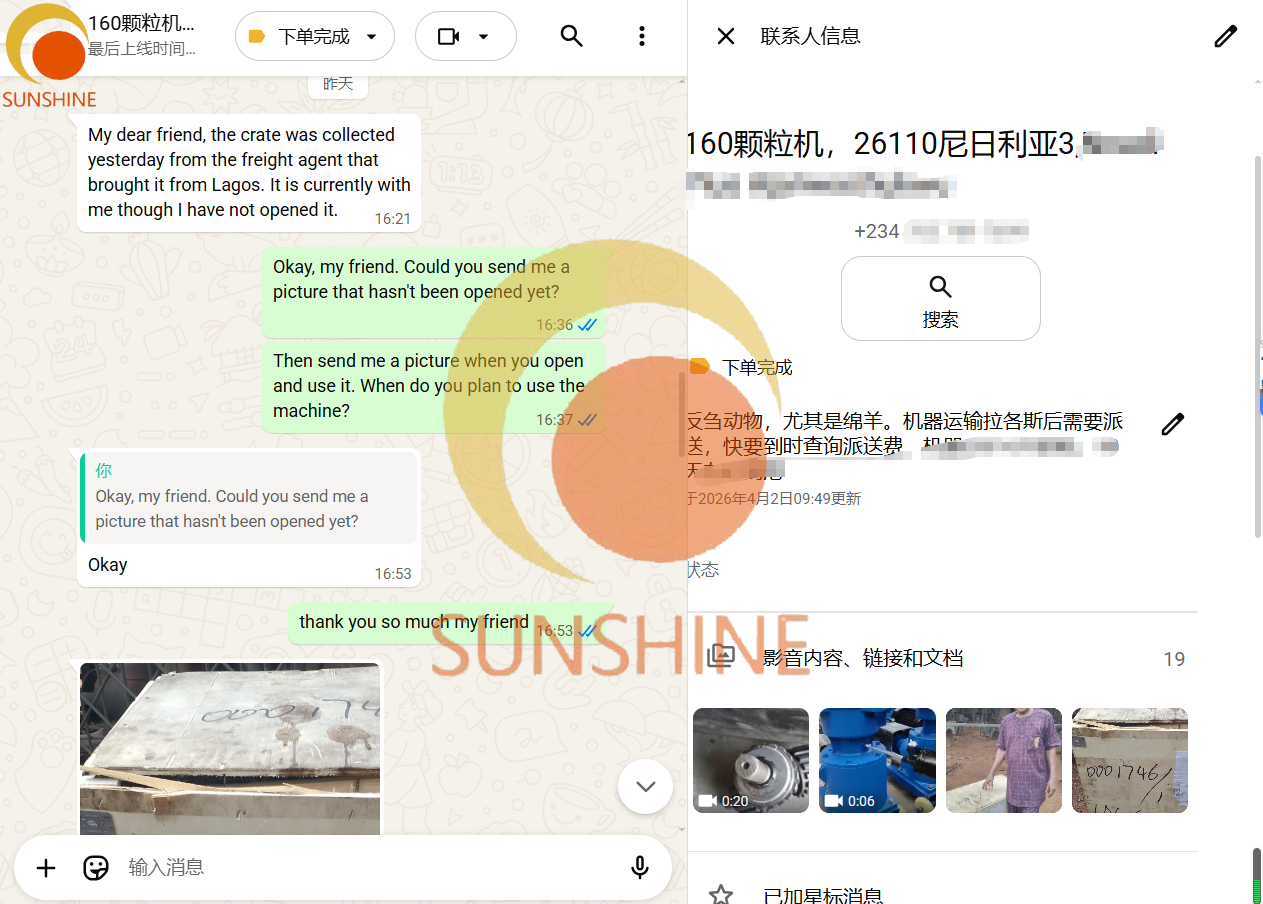
Task: Open the three-dot chat menu
Action: [x=642, y=36]
